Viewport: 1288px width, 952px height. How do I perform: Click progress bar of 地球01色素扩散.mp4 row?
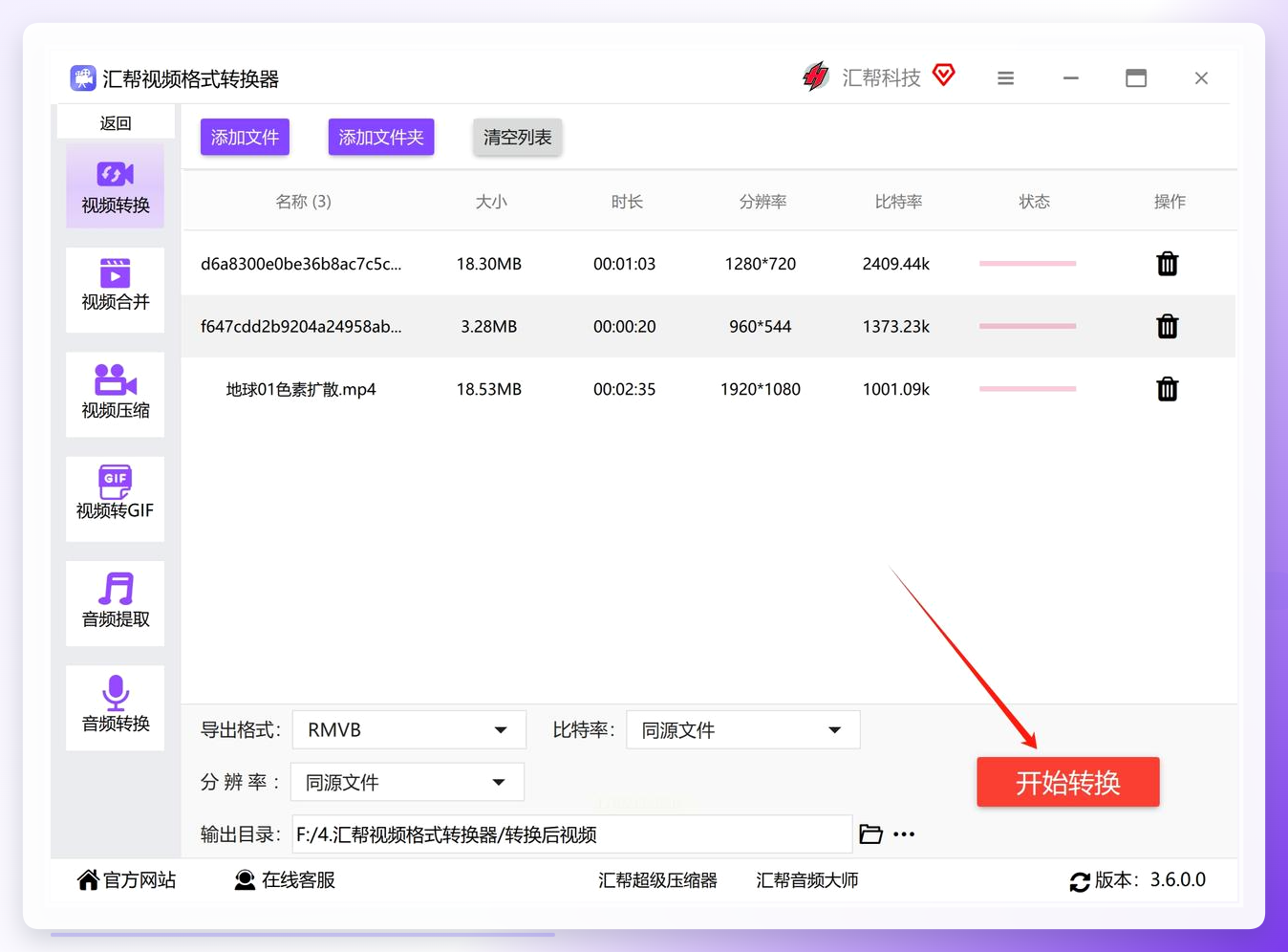[x=1028, y=389]
